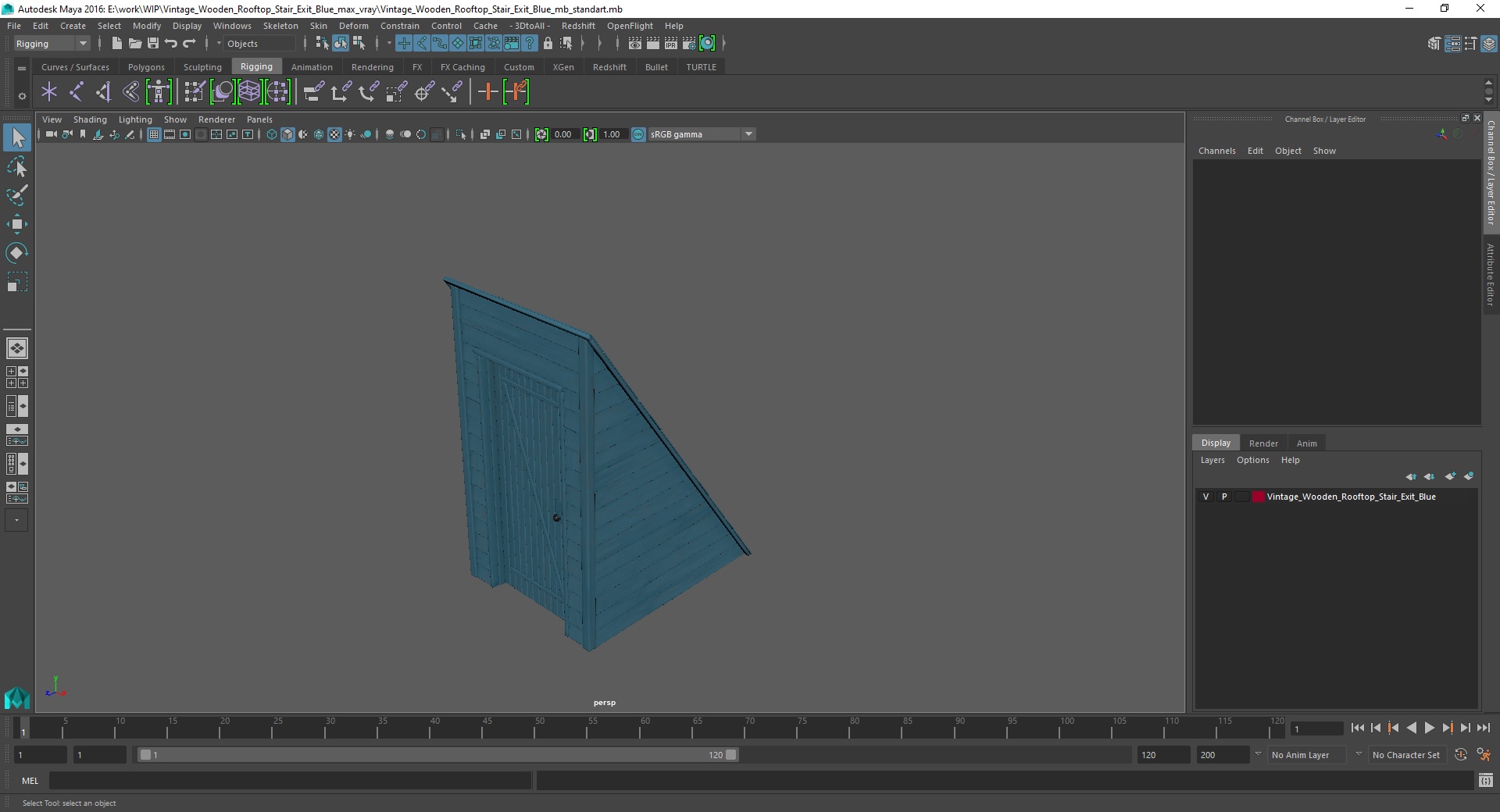The width and height of the screenshot is (1500, 812).
Task: Click the Save Scene icon
Action: [x=153, y=44]
